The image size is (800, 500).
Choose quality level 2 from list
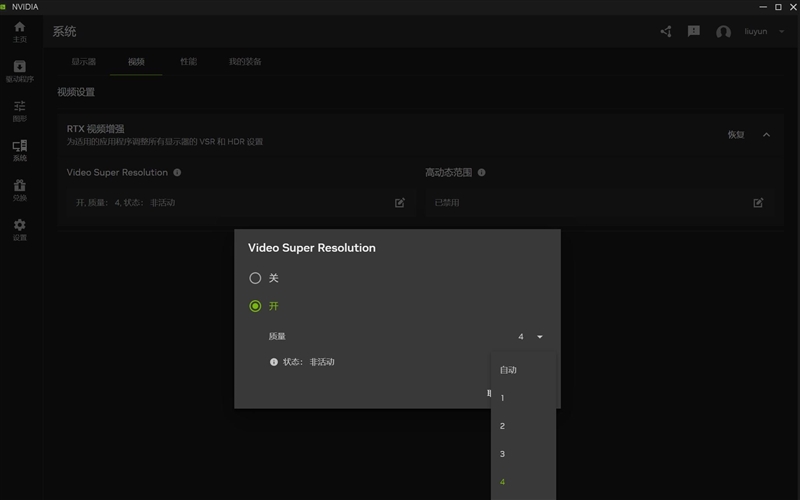(x=503, y=426)
